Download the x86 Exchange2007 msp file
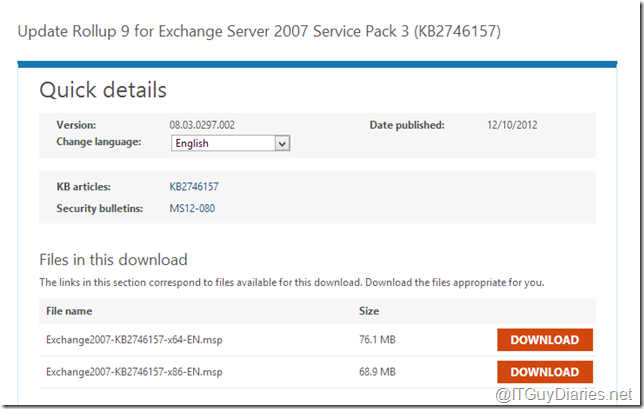The height and width of the screenshot is (409, 644). [x=544, y=372]
